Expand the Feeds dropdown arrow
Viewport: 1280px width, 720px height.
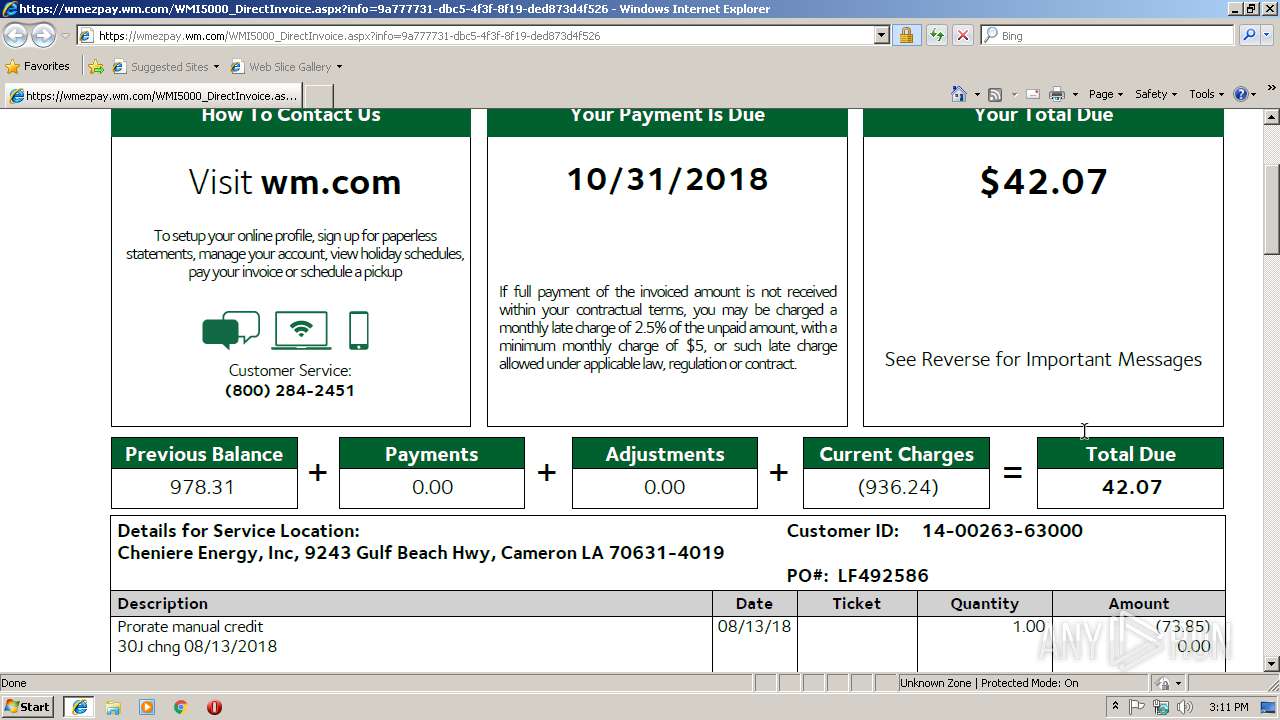tap(1013, 95)
